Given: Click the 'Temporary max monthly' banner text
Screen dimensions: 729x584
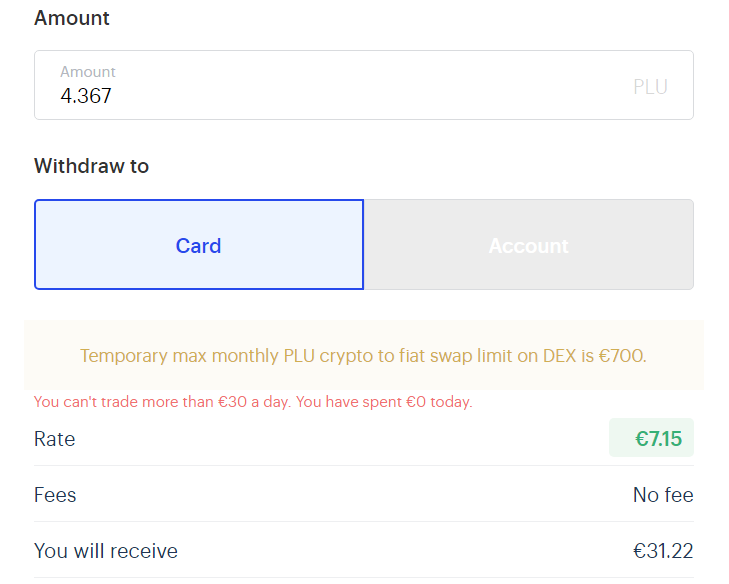Looking at the screenshot, I should click(180, 355).
